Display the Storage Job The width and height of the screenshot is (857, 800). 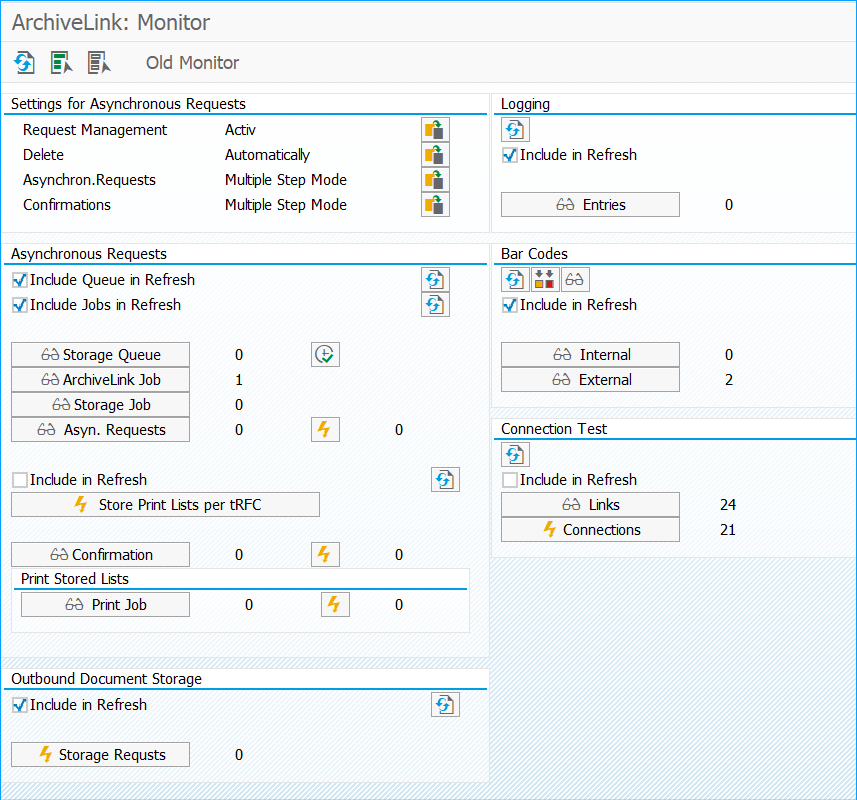pos(101,405)
